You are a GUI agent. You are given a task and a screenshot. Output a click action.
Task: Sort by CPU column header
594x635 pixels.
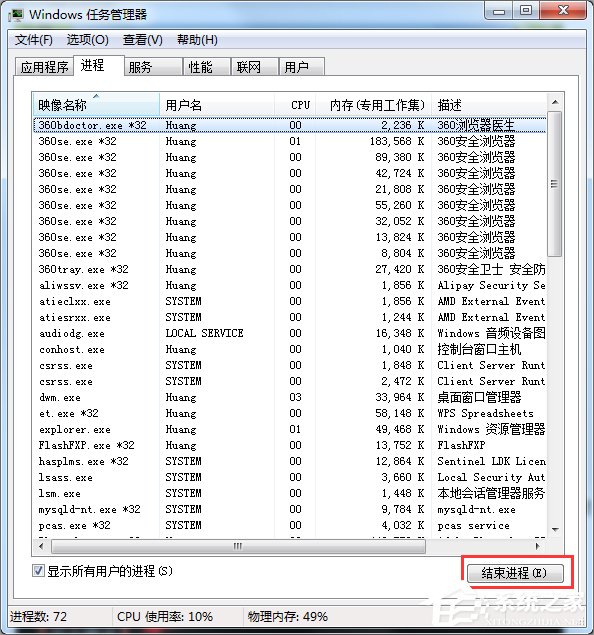pos(295,105)
